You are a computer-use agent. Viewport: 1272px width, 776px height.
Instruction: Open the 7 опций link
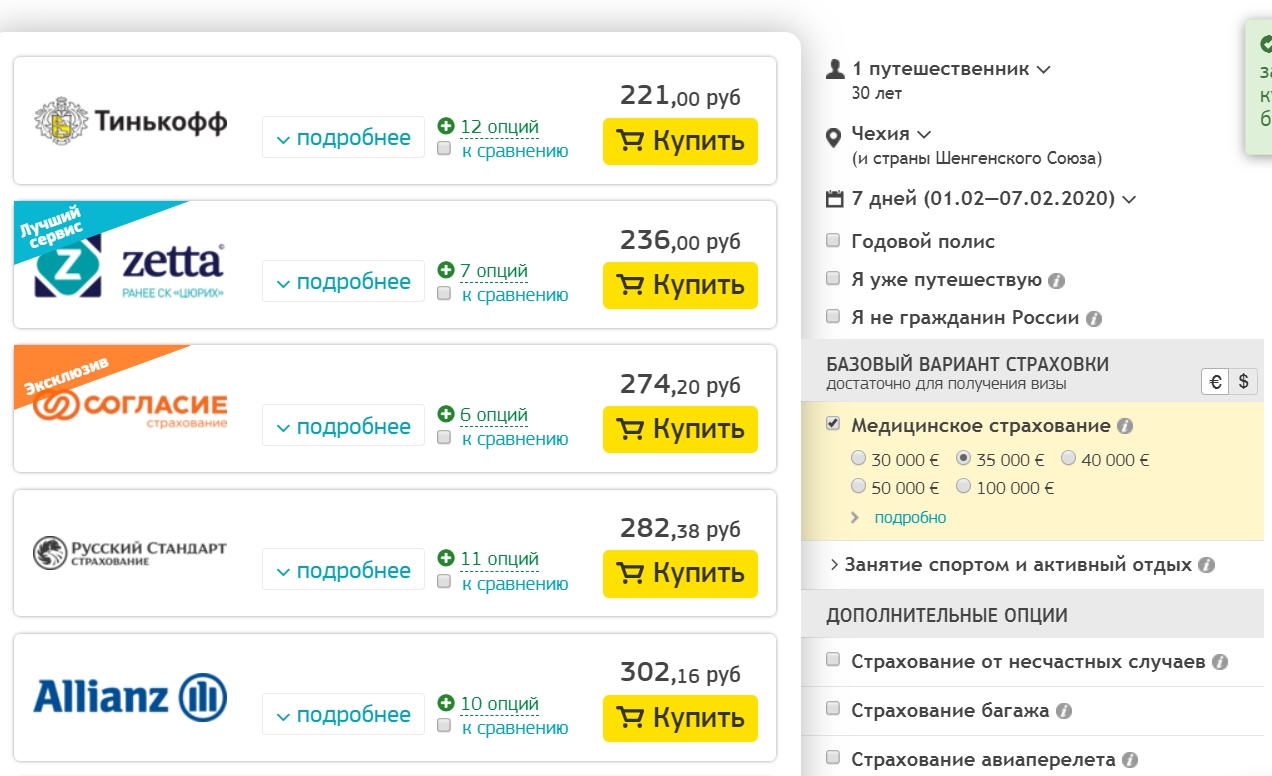coord(494,271)
